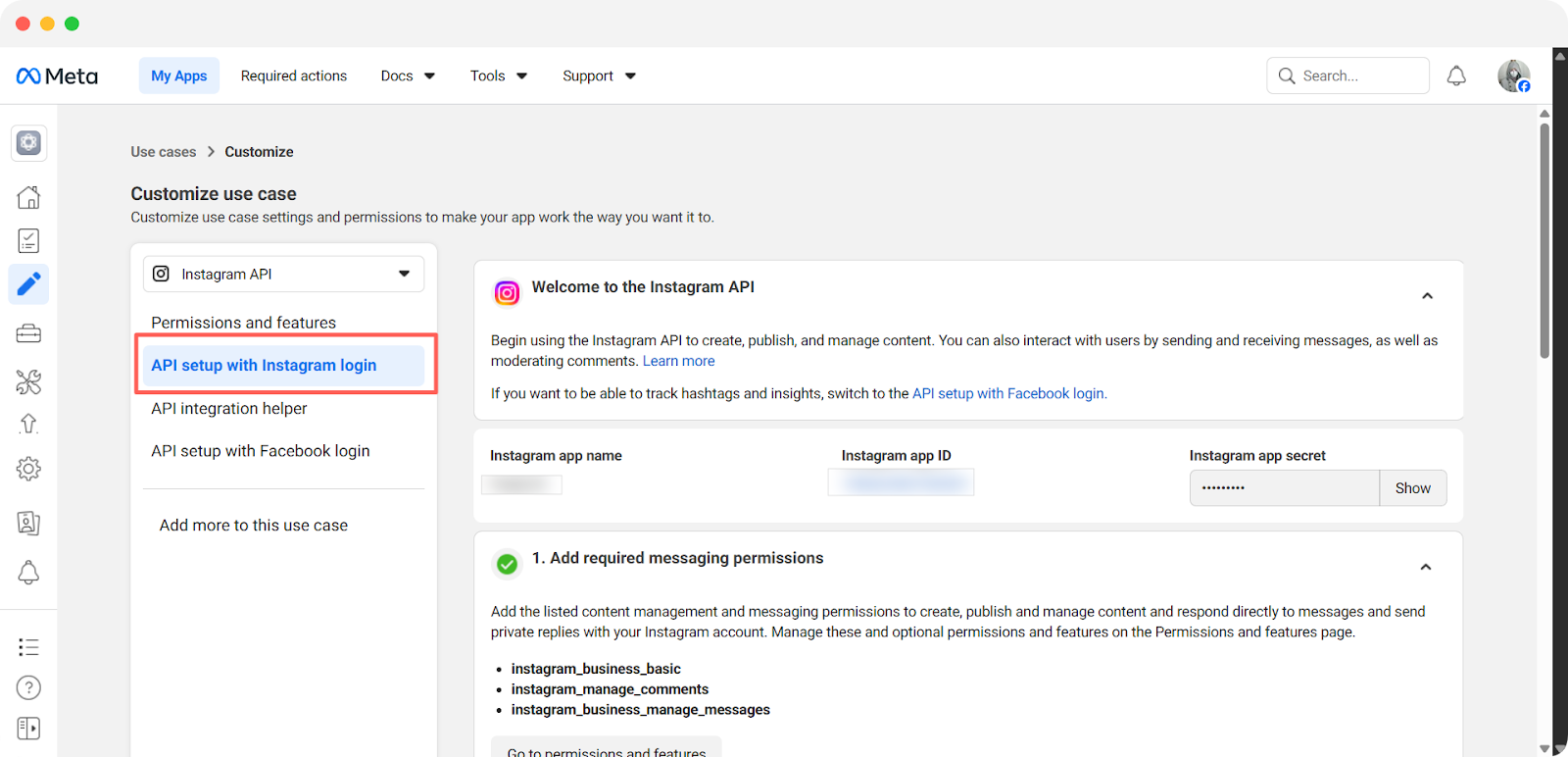Viewport: 1568px width, 757px height.
Task: Open the briefcase icon in left sidebar
Action: [x=28, y=334]
